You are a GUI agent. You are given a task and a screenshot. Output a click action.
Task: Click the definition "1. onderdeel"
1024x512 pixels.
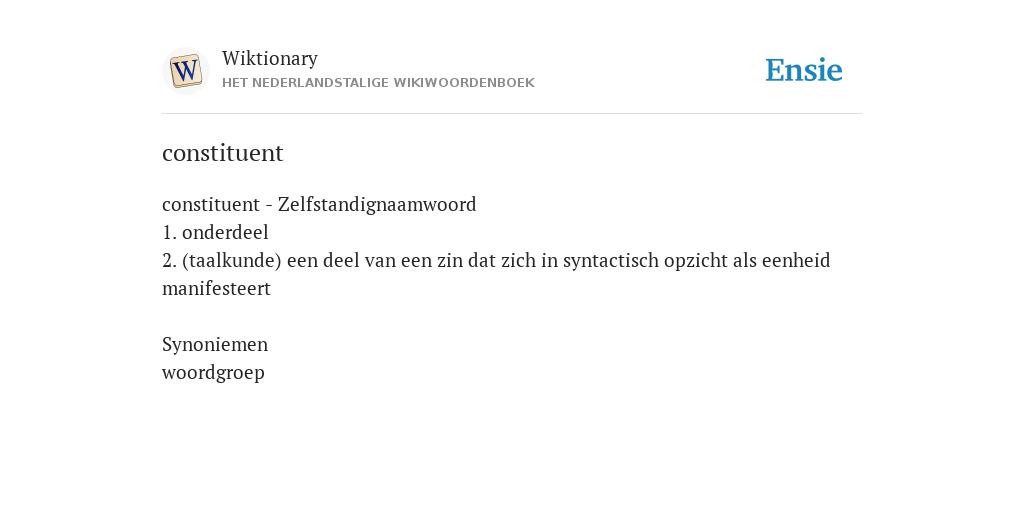216,232
